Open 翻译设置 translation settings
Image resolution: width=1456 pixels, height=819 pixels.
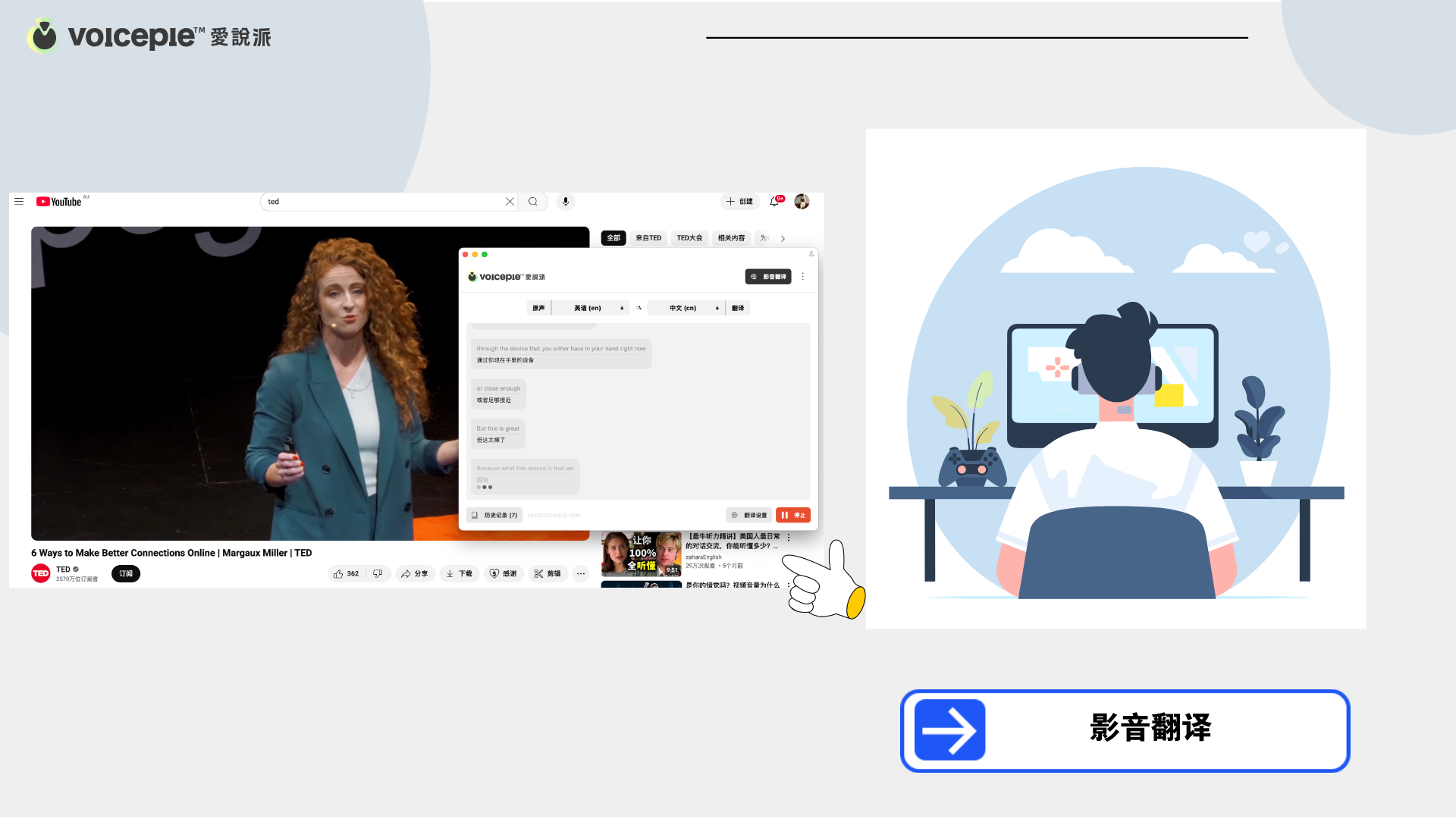pos(749,516)
